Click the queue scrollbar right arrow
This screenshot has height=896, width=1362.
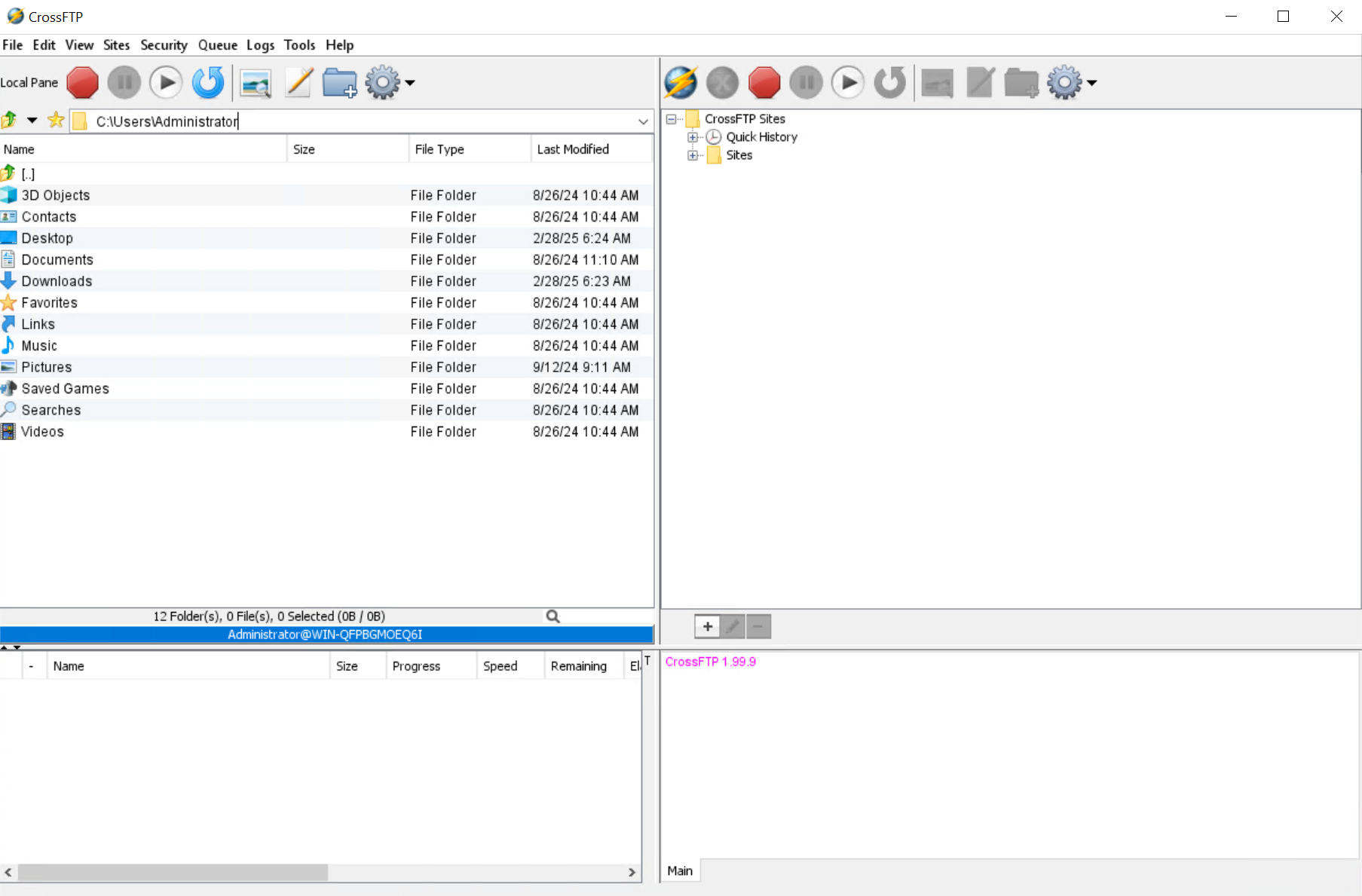(x=632, y=872)
